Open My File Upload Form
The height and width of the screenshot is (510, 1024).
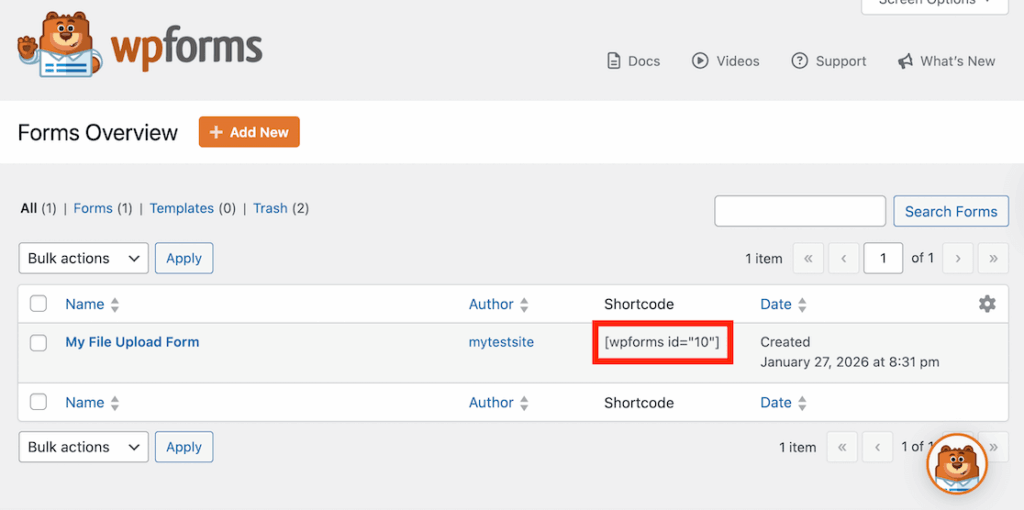(132, 342)
